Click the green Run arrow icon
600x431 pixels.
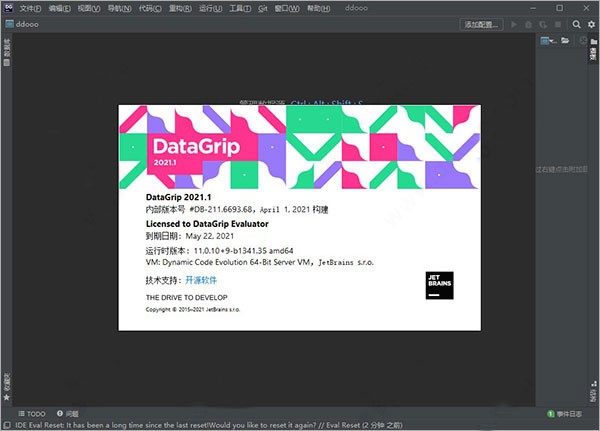click(514, 24)
